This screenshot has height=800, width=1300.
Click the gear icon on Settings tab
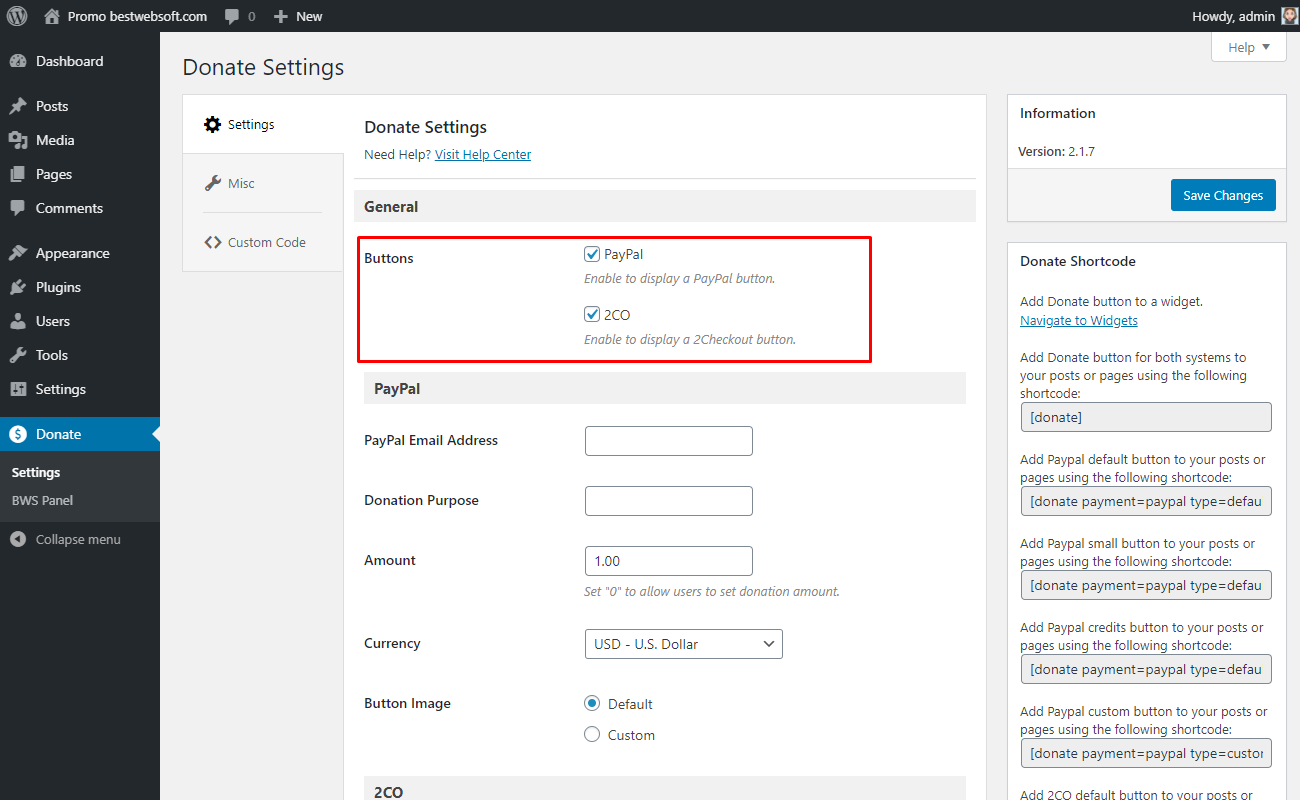[212, 124]
